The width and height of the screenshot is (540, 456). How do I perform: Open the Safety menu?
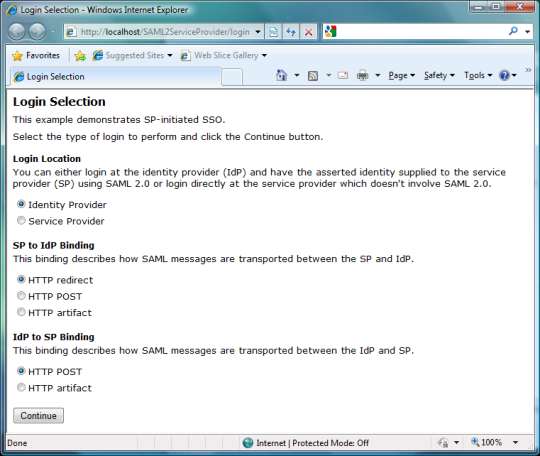point(439,75)
